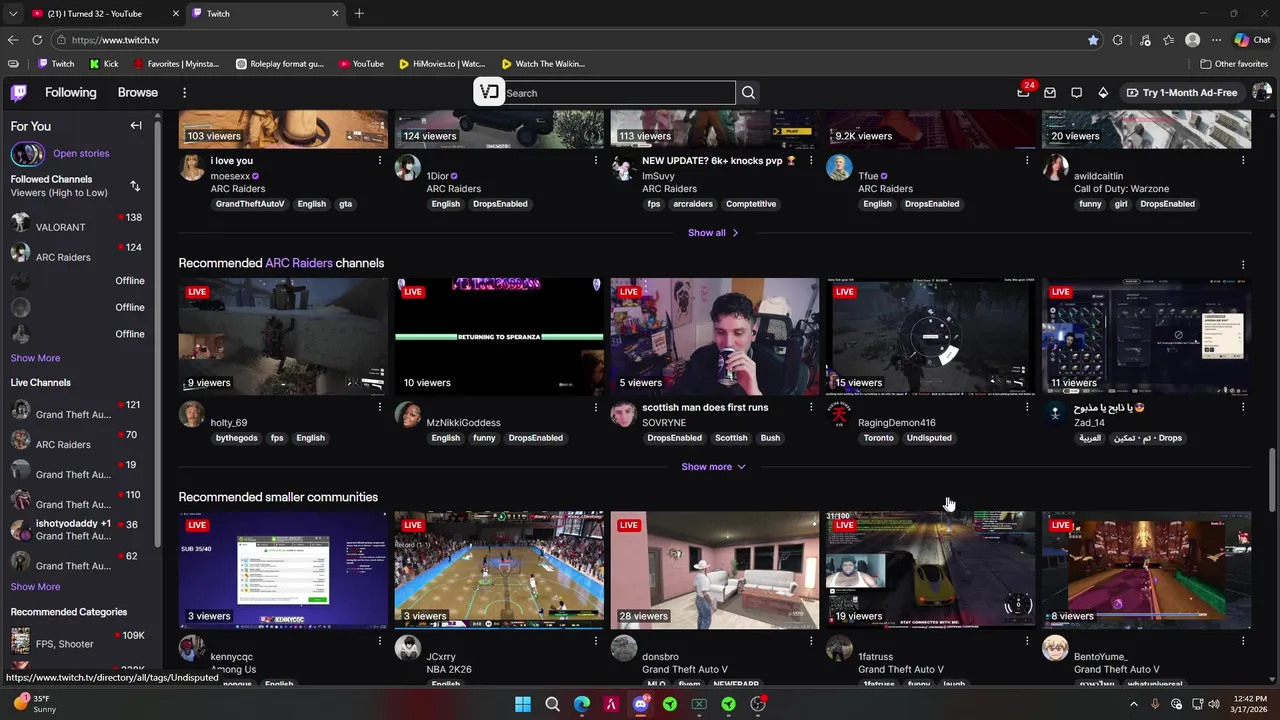The width and height of the screenshot is (1280, 720).
Task: Open HiMovies.to bookmark
Action: click(441, 64)
